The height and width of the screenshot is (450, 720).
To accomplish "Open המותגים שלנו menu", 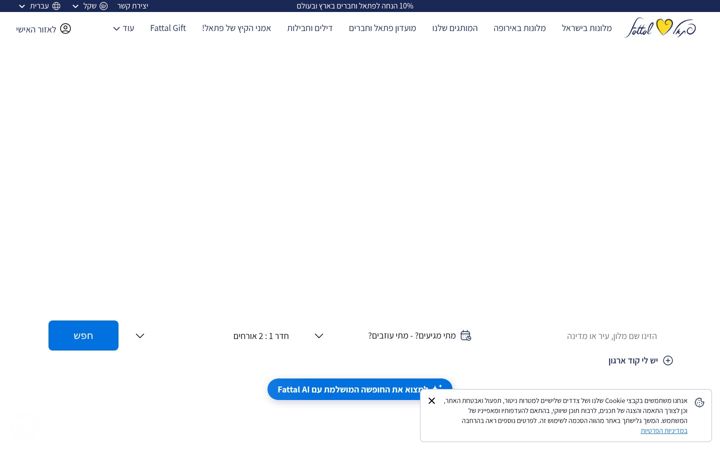I will pyautogui.click(x=455, y=28).
